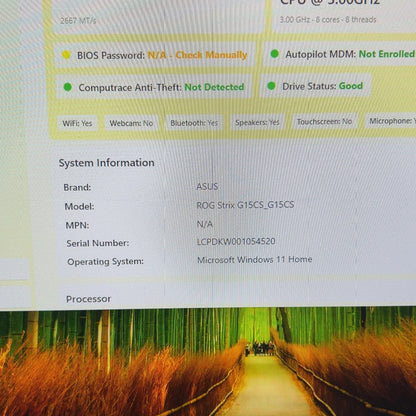Click the yellow BIOS Password status dot
Screen dimensions: 416x416
point(66,55)
